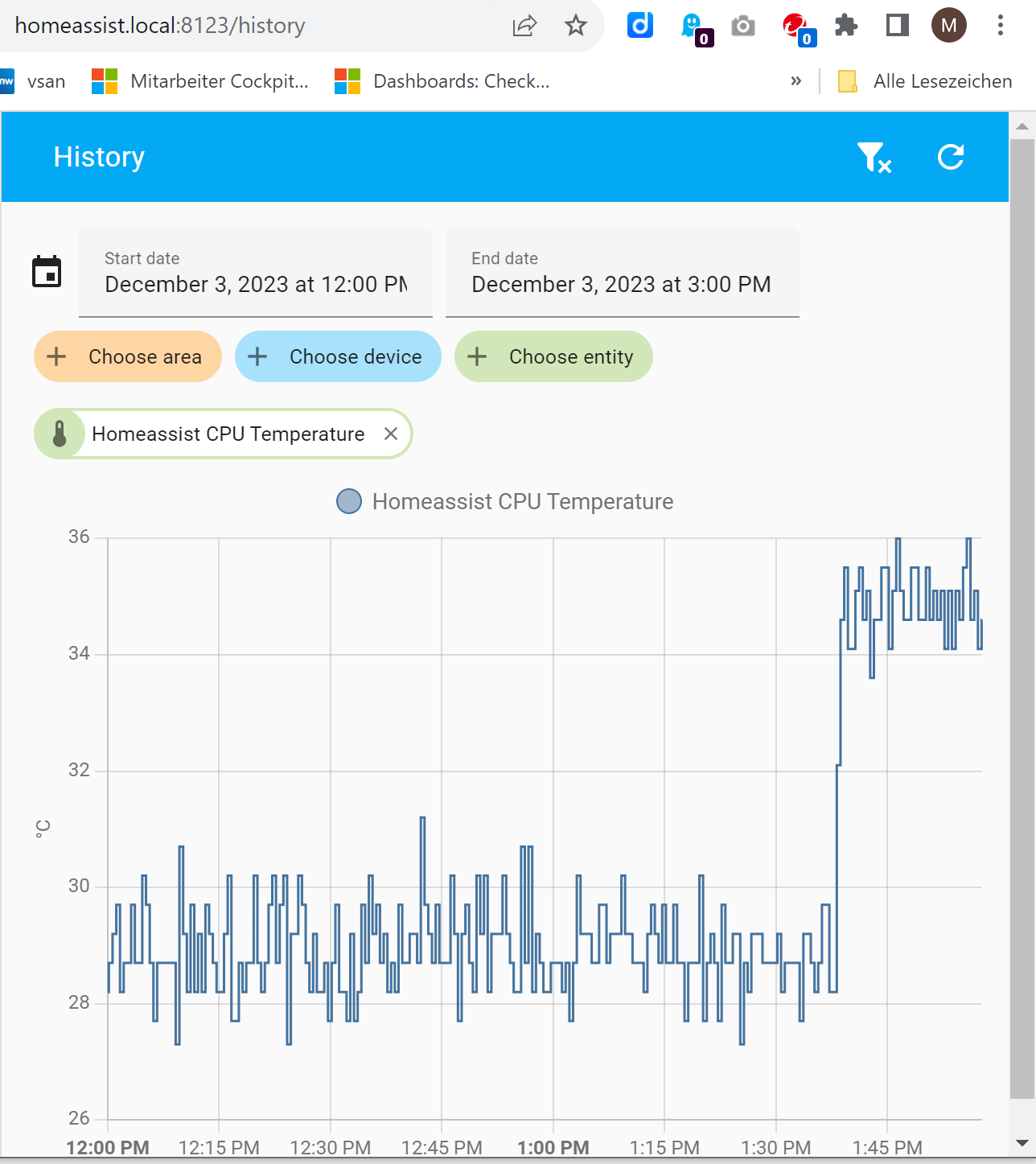Bookmark this page with star icon
The width and height of the screenshot is (1036, 1164).
tap(575, 26)
